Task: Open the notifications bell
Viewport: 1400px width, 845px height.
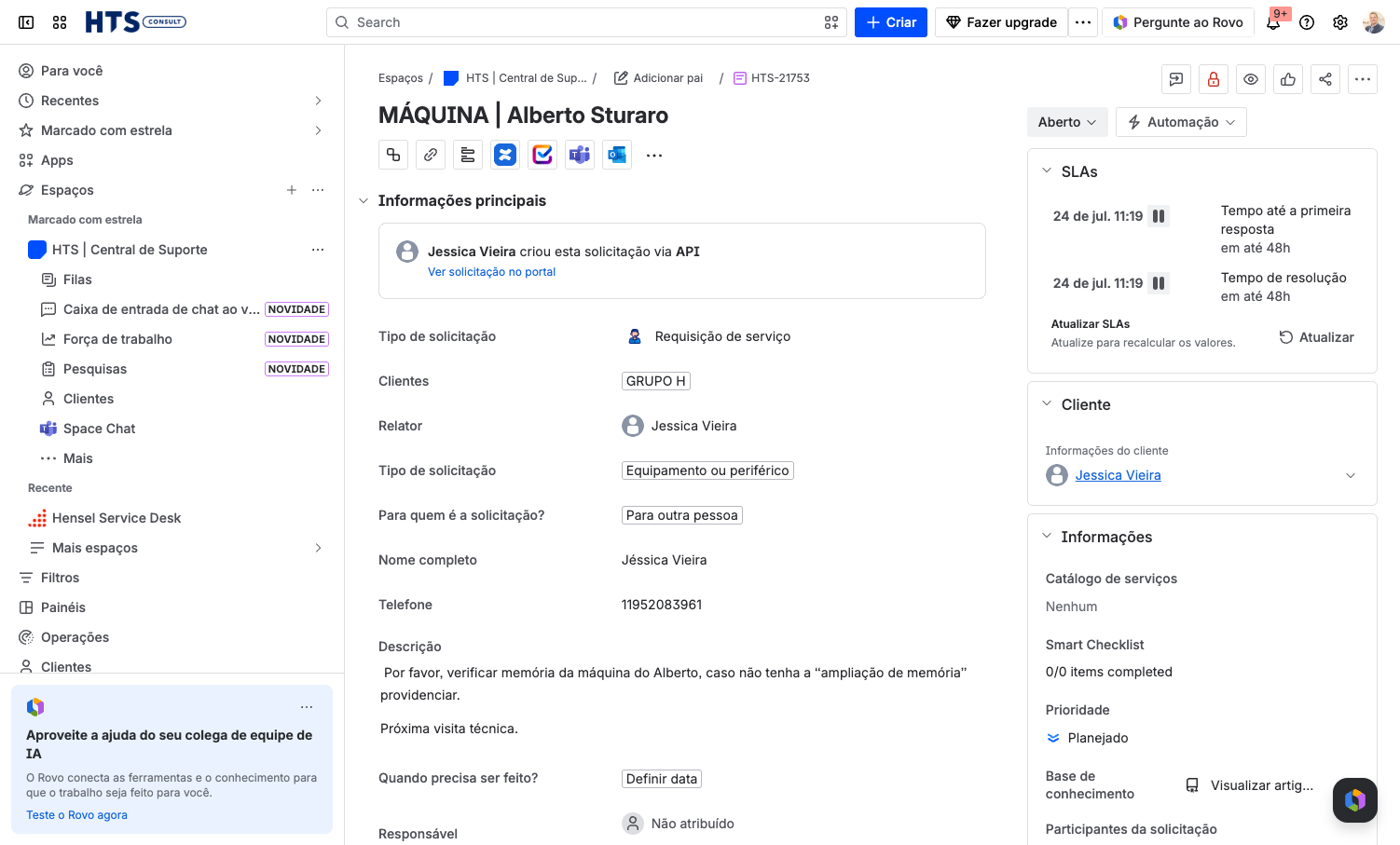Action: coord(1273,22)
